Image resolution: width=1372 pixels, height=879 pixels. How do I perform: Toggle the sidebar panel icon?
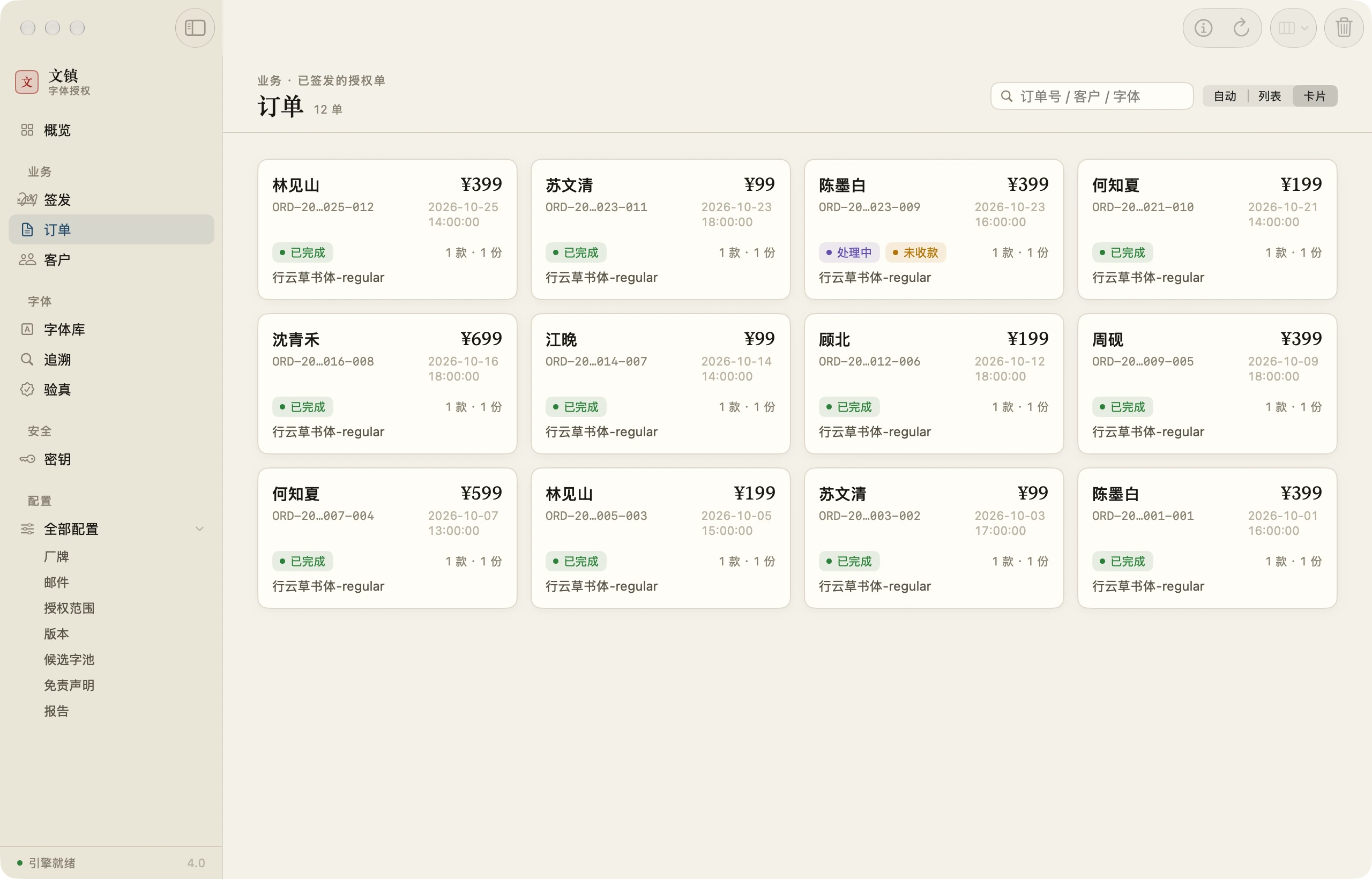[195, 27]
